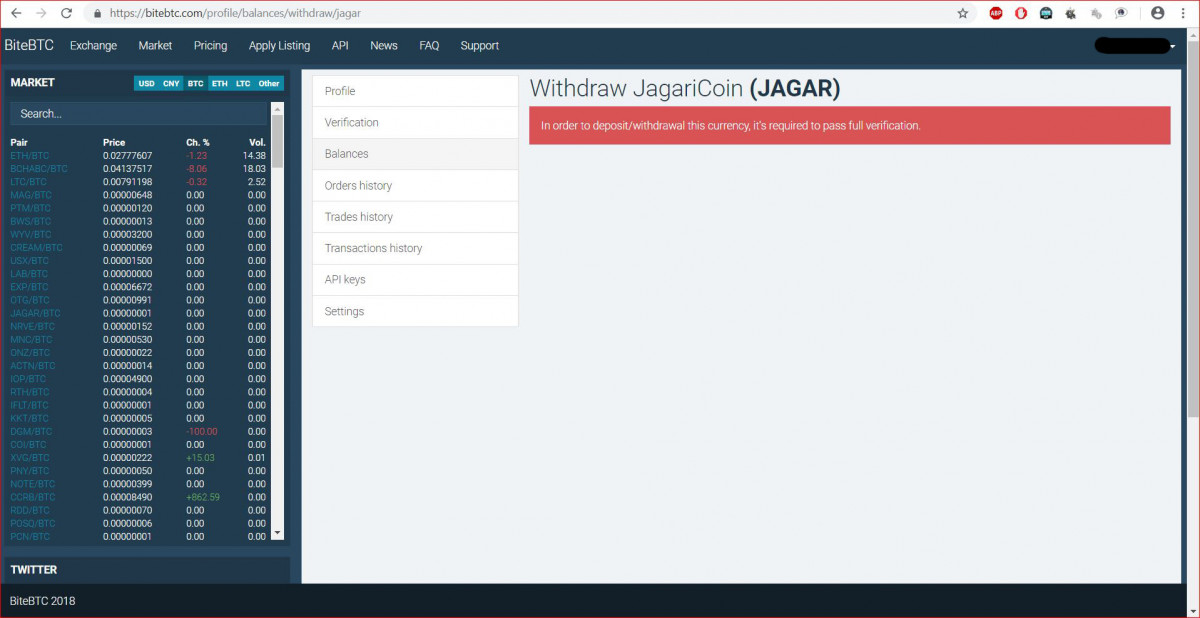Open the gear-shaped extension icon
Image resolution: width=1200 pixels, height=618 pixels.
[1071, 14]
